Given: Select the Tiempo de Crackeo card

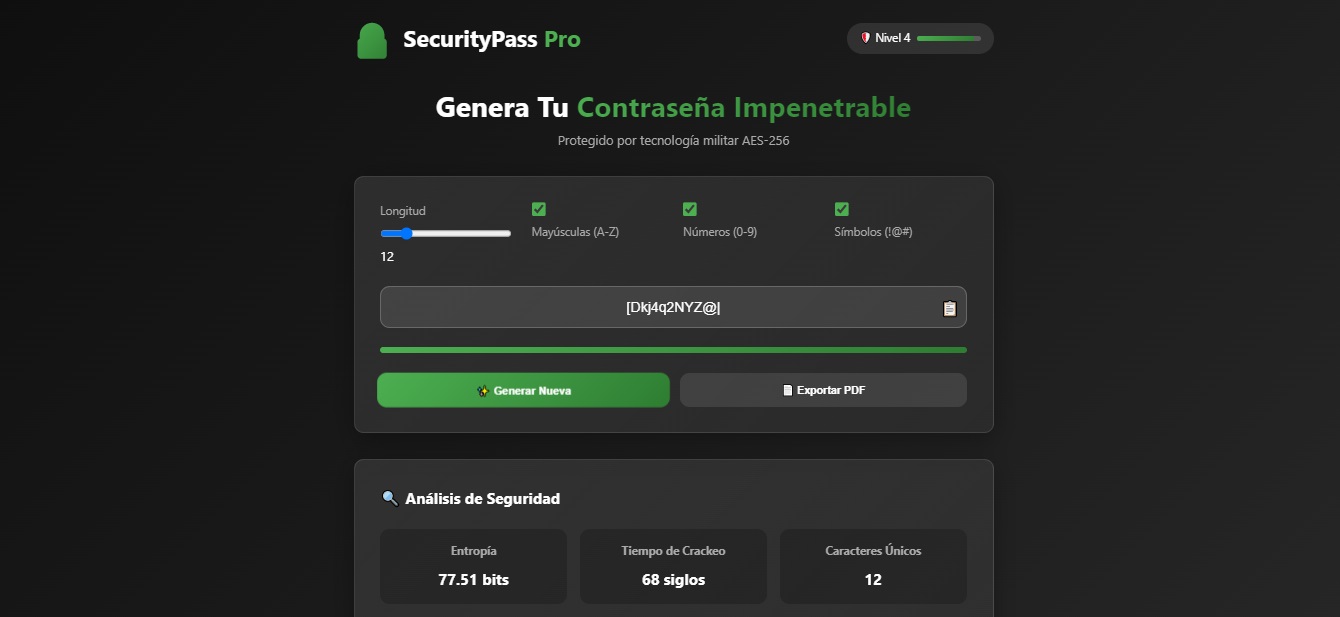Looking at the screenshot, I should click(673, 566).
